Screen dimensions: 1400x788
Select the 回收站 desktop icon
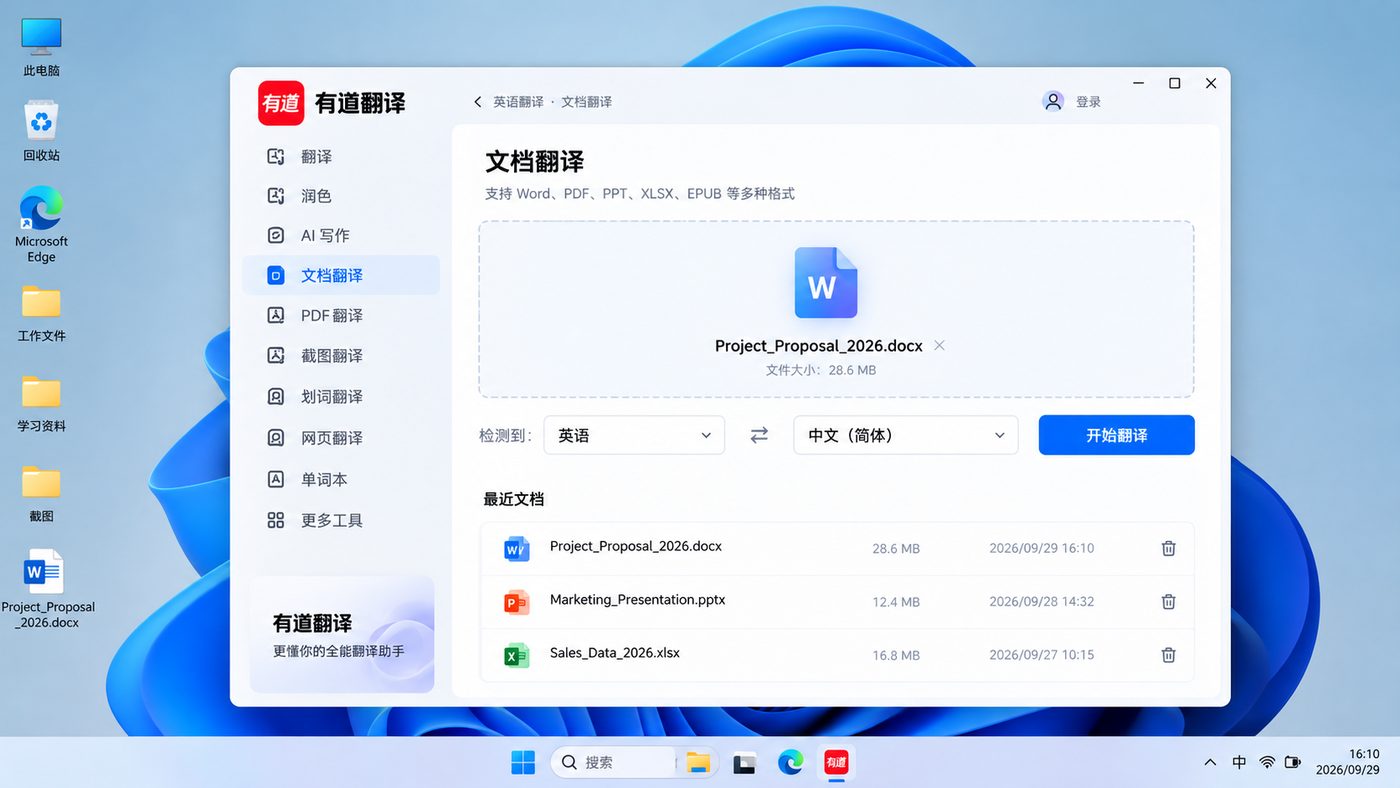pyautogui.click(x=41, y=131)
